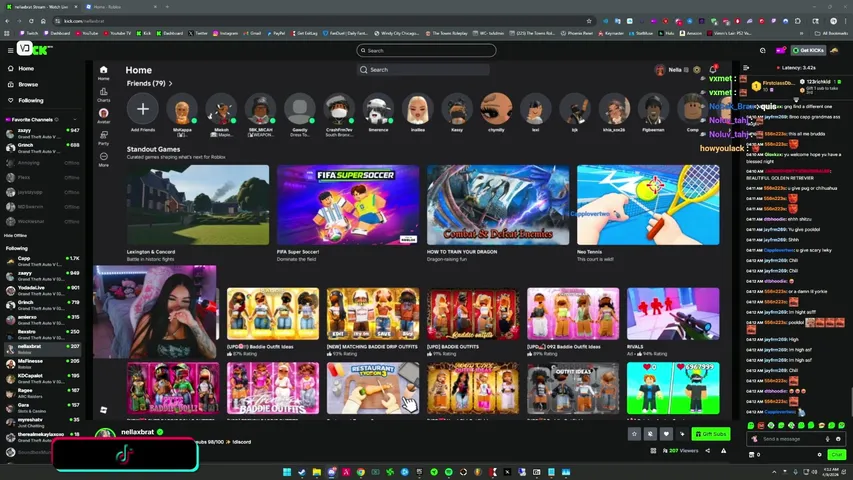Bookmark page with the star in address bar

589,21
